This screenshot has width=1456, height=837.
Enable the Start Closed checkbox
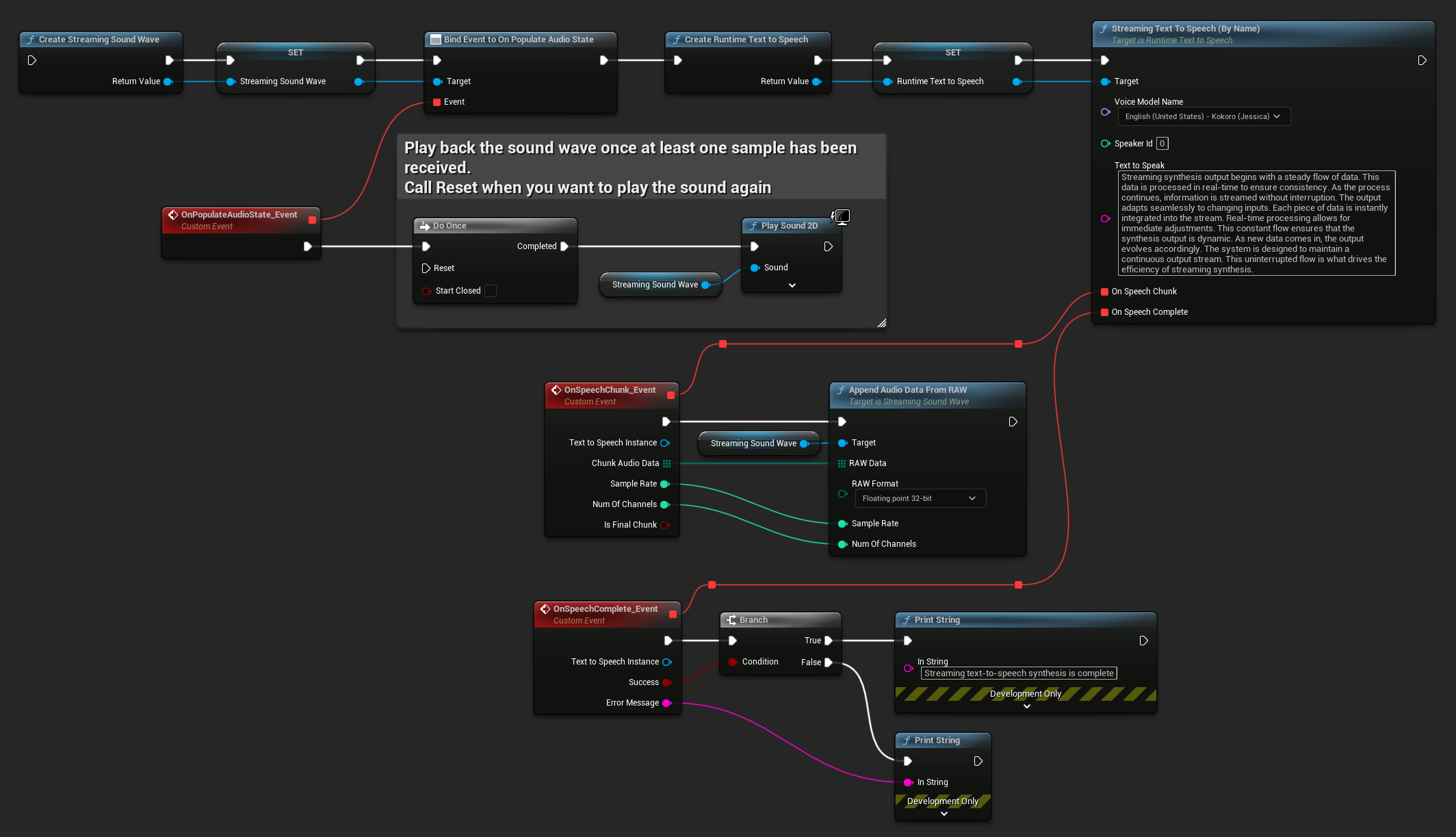pyautogui.click(x=491, y=291)
